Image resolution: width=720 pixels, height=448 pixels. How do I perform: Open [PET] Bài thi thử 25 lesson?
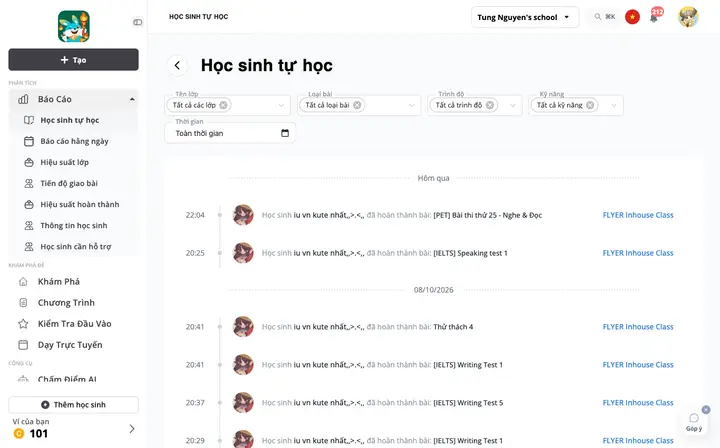(x=488, y=215)
